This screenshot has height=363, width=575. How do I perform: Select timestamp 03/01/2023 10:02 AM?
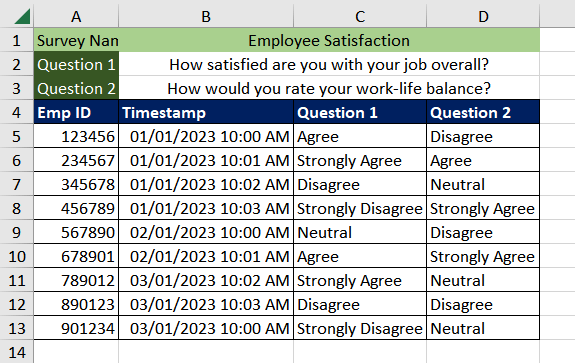coord(206,280)
